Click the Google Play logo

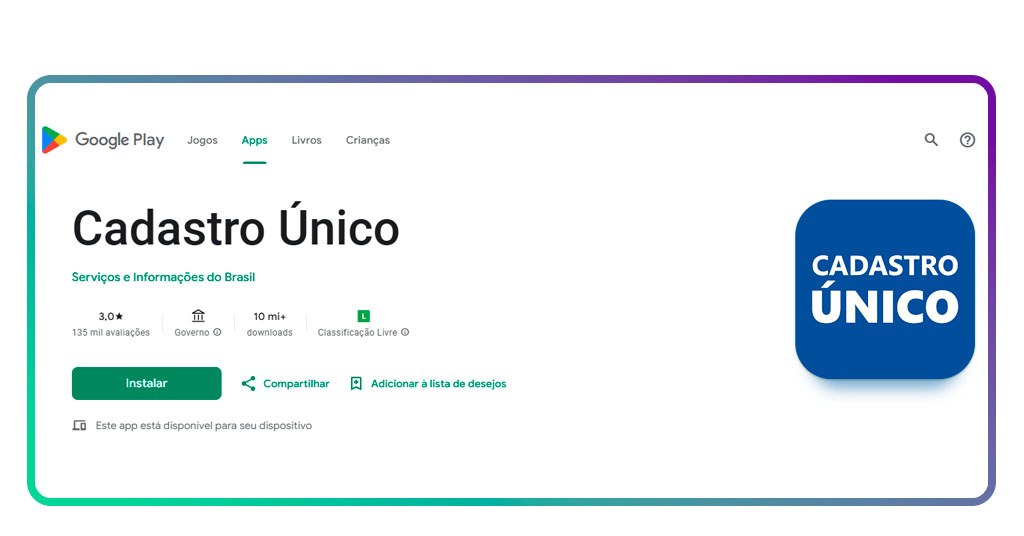click(x=102, y=140)
